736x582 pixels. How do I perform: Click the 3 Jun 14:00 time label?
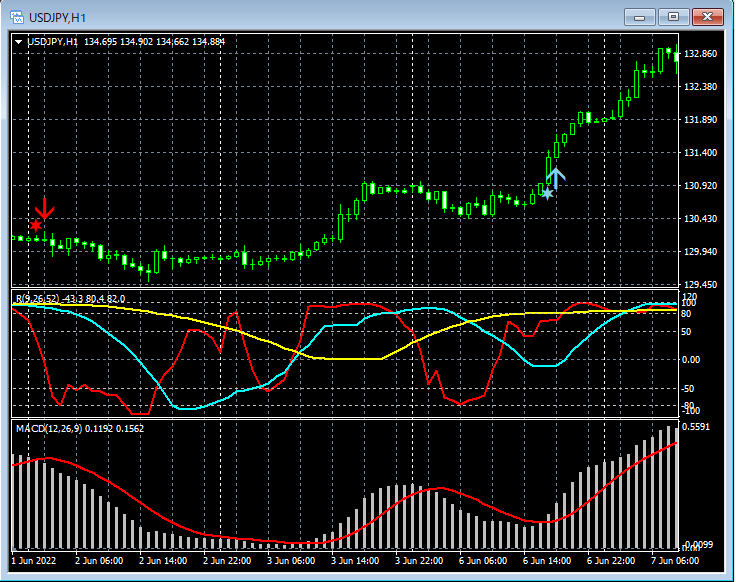pos(355,561)
